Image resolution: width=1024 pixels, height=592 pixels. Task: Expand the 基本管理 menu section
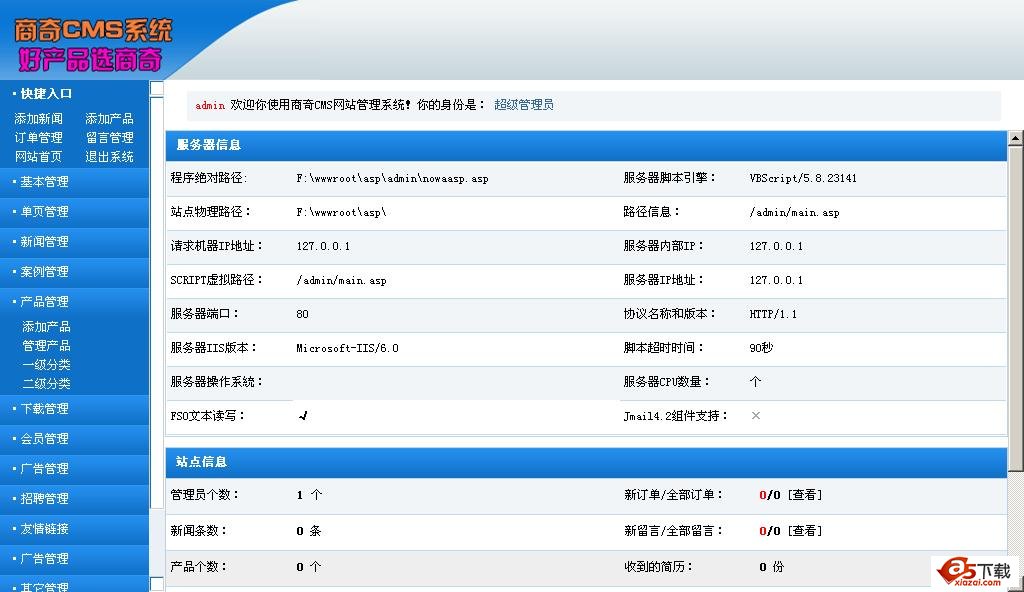tap(45, 182)
